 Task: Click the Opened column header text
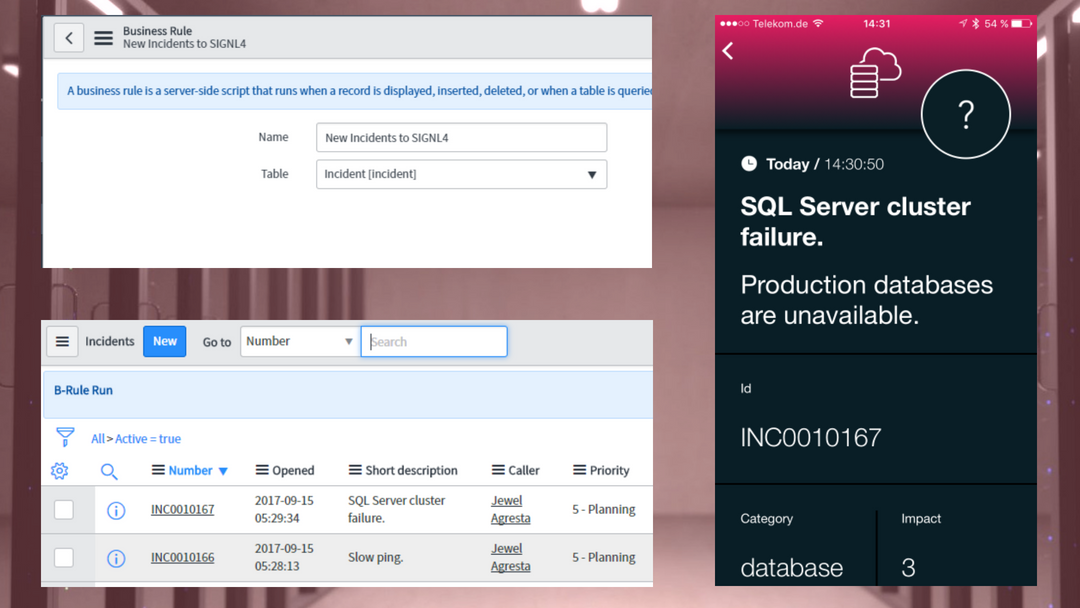click(x=293, y=470)
